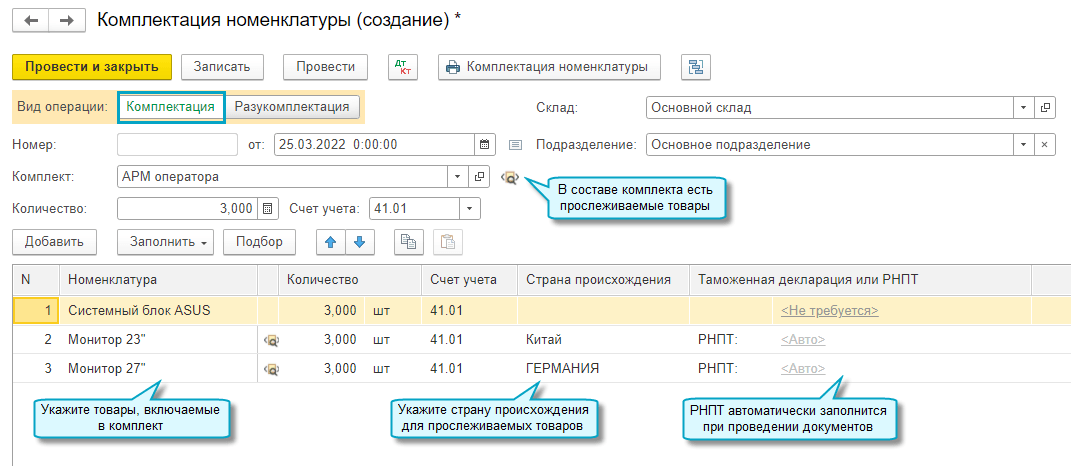
Task: Expand the Склад dropdown list
Action: [1023, 107]
